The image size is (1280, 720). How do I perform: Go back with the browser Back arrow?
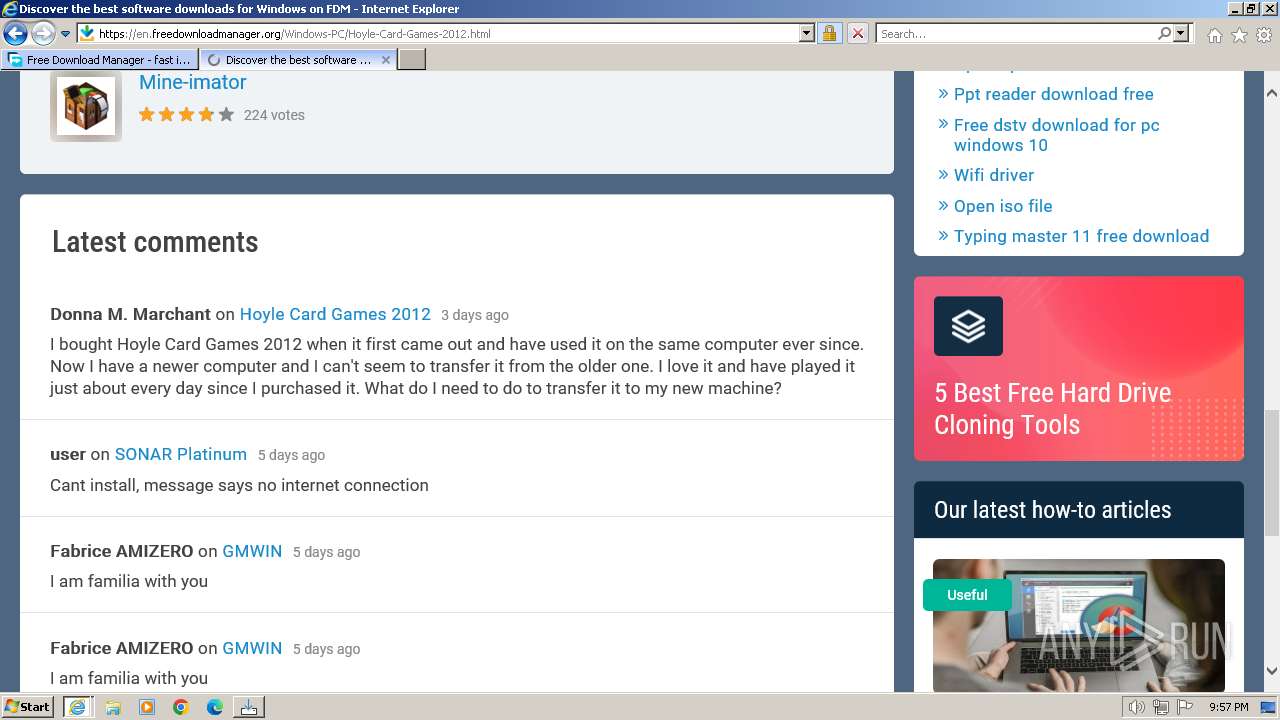15,34
